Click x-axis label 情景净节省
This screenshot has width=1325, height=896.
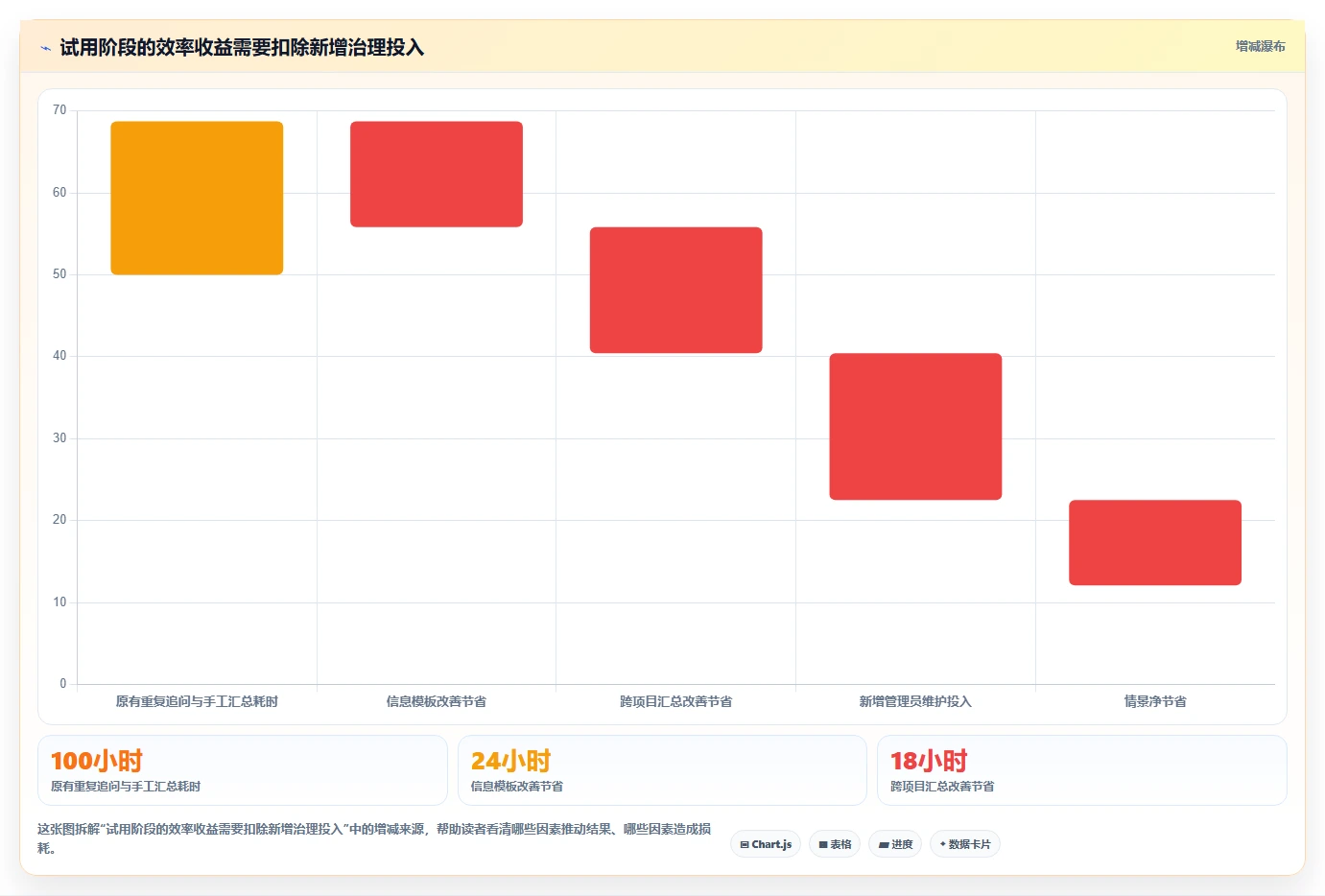coord(1155,701)
